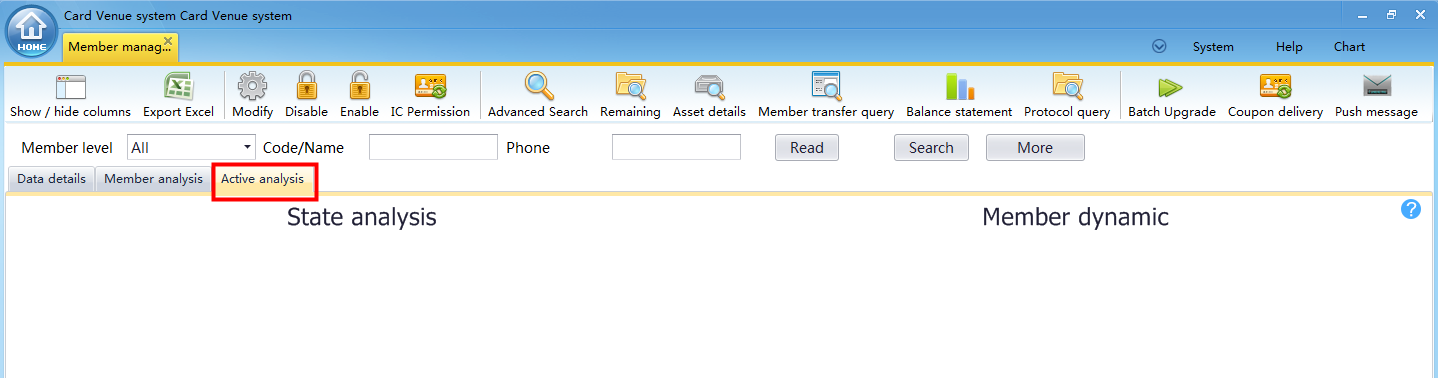
Task: Click the HOME logo button
Action: pos(31,31)
